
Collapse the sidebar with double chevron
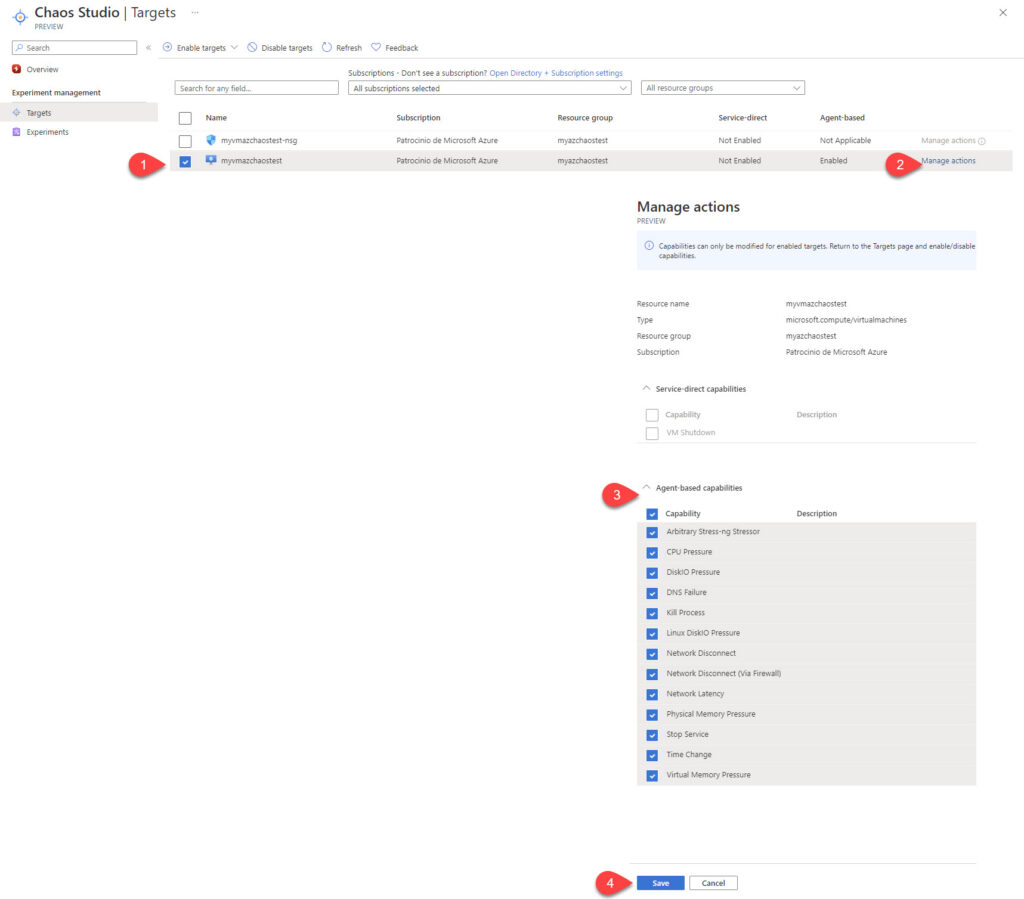pos(148,48)
